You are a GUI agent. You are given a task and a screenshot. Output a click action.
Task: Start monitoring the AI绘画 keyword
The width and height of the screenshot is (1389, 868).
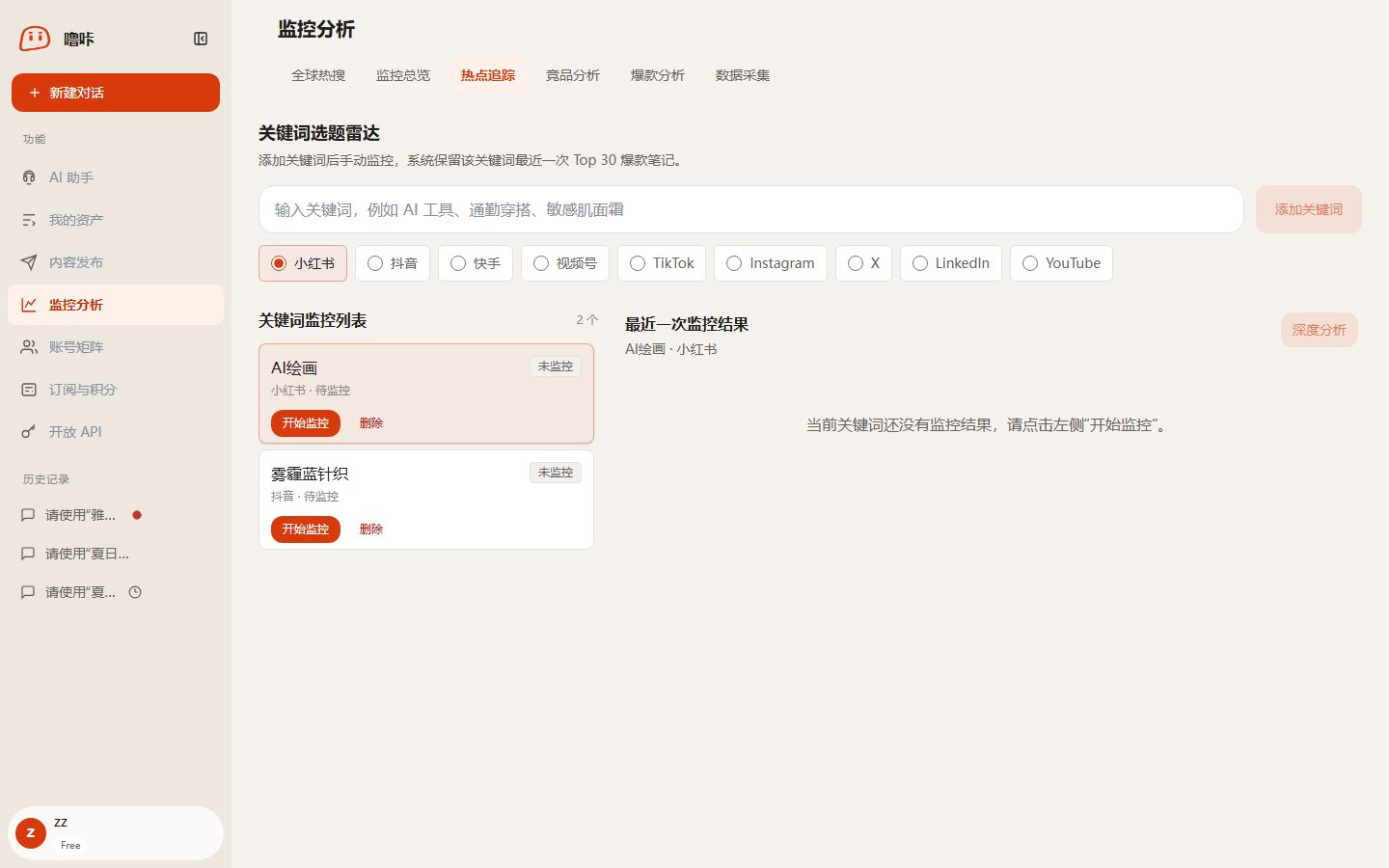pyautogui.click(x=306, y=423)
